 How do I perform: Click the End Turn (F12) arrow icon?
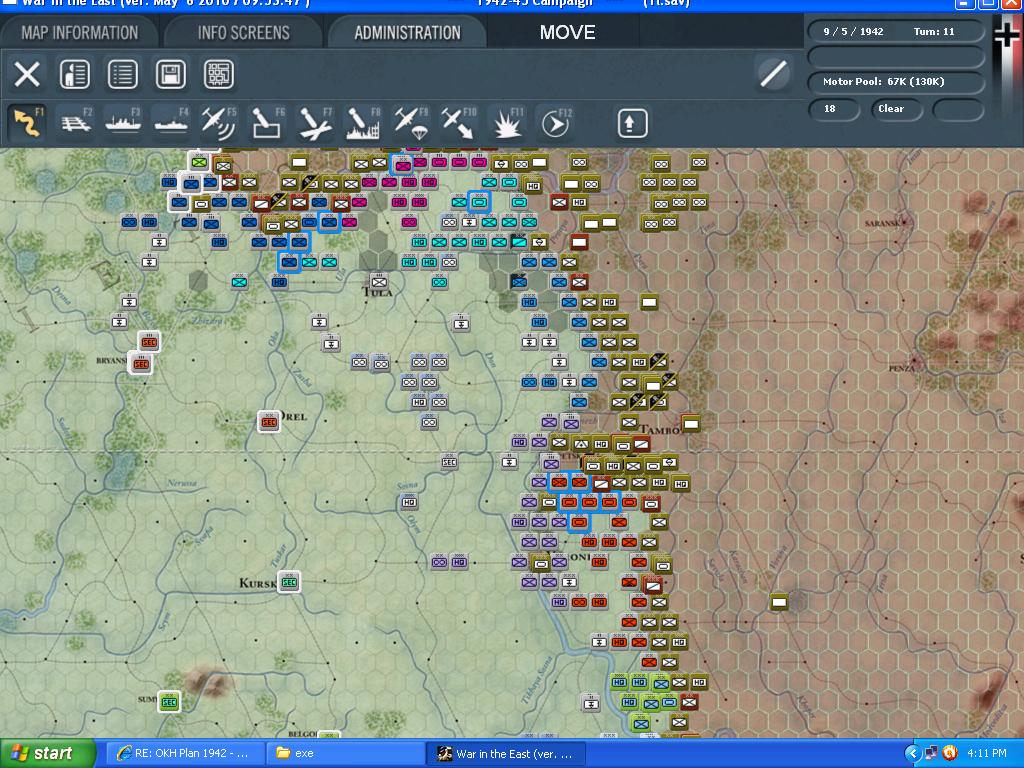click(556, 123)
